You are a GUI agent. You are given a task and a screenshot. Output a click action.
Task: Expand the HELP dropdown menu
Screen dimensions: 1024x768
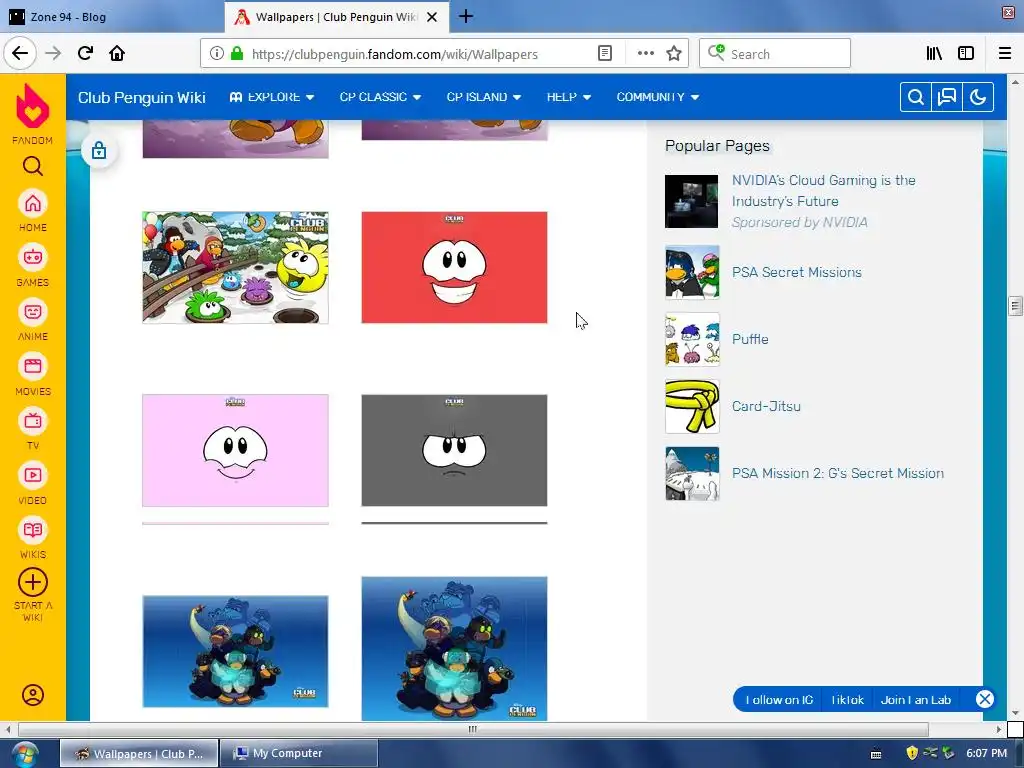tap(569, 97)
